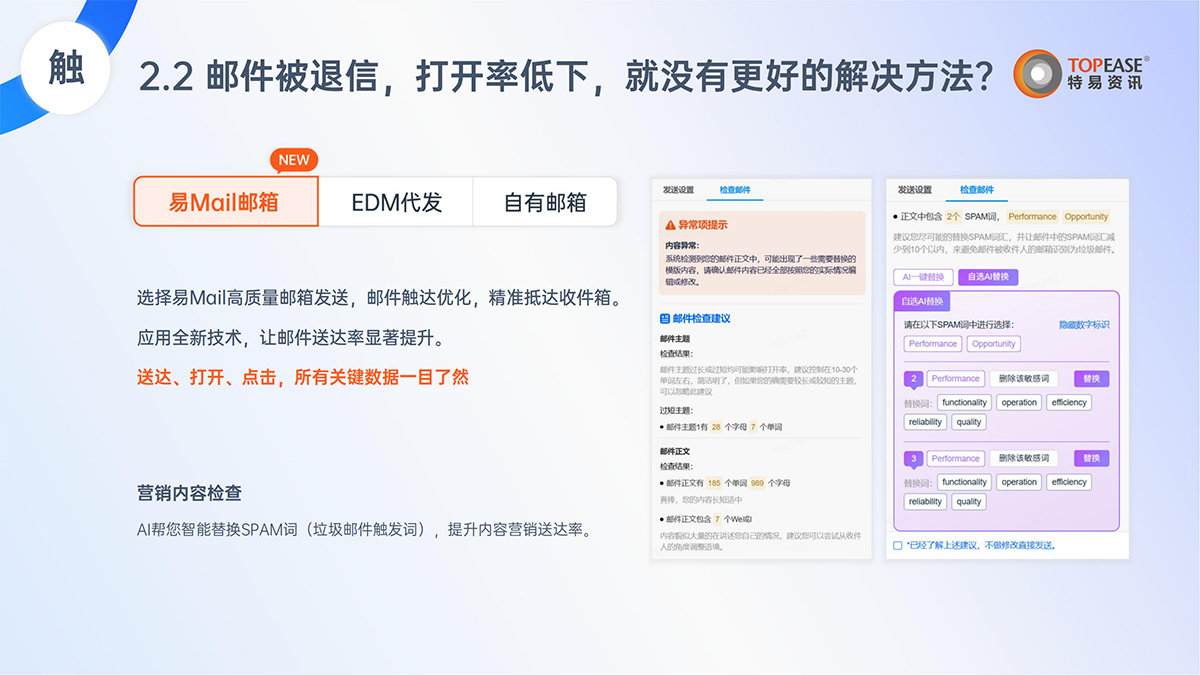Click the round 触 badge
The width and height of the screenshot is (1200, 675).
coord(66,69)
